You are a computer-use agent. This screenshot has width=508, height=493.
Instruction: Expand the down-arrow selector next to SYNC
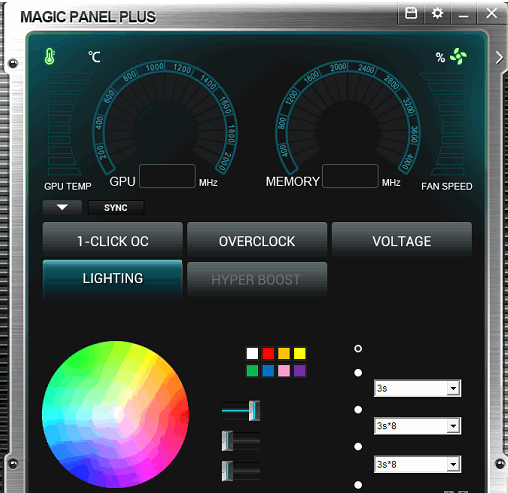[62, 207]
